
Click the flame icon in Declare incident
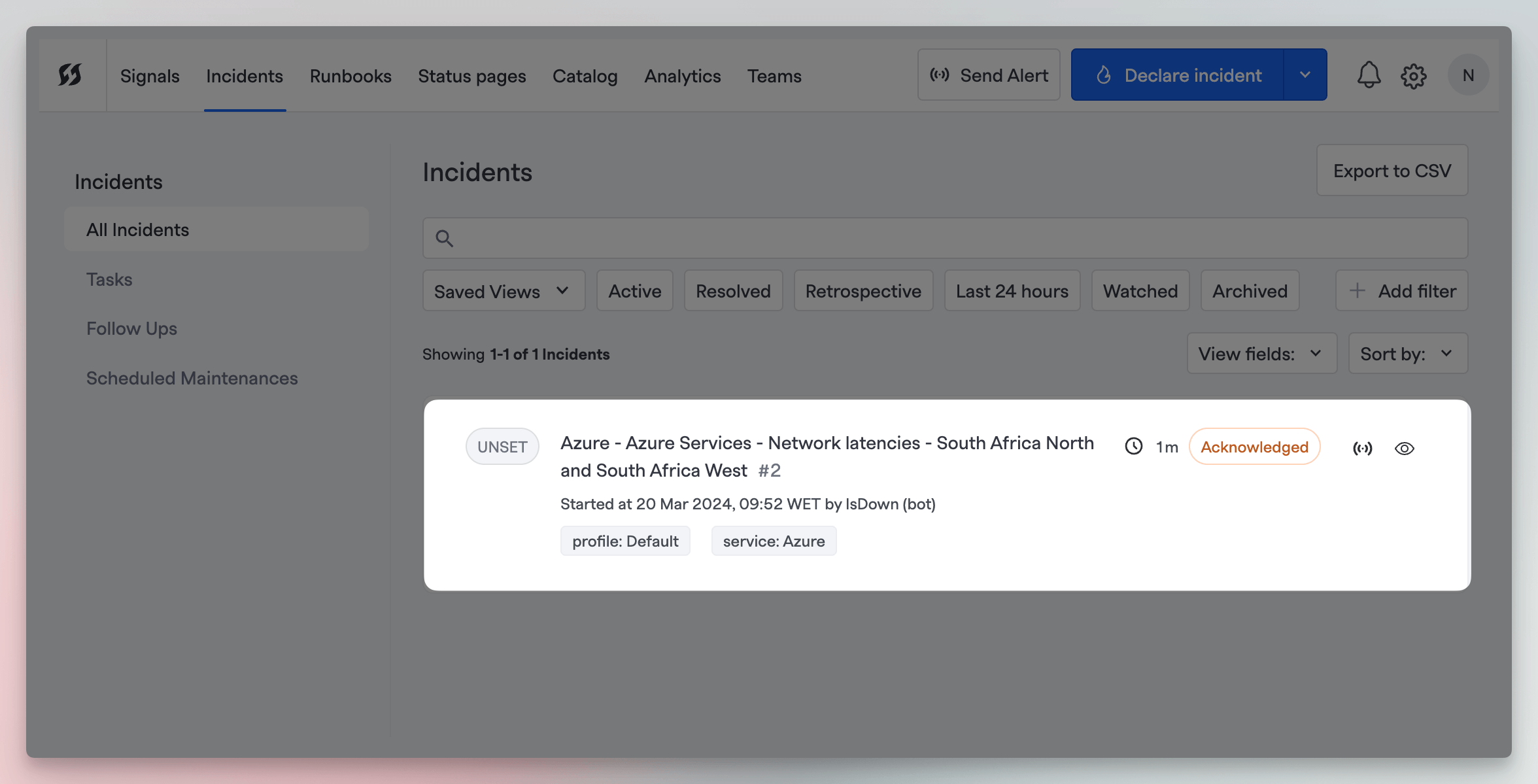pos(1104,75)
